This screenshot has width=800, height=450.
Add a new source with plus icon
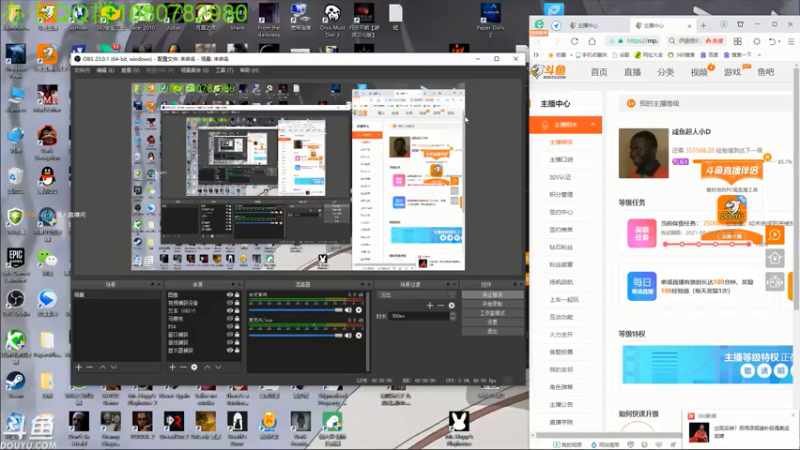click(172, 367)
